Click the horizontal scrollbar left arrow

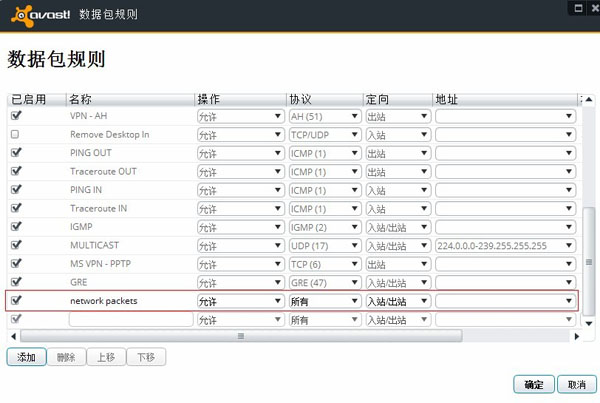pos(14,336)
